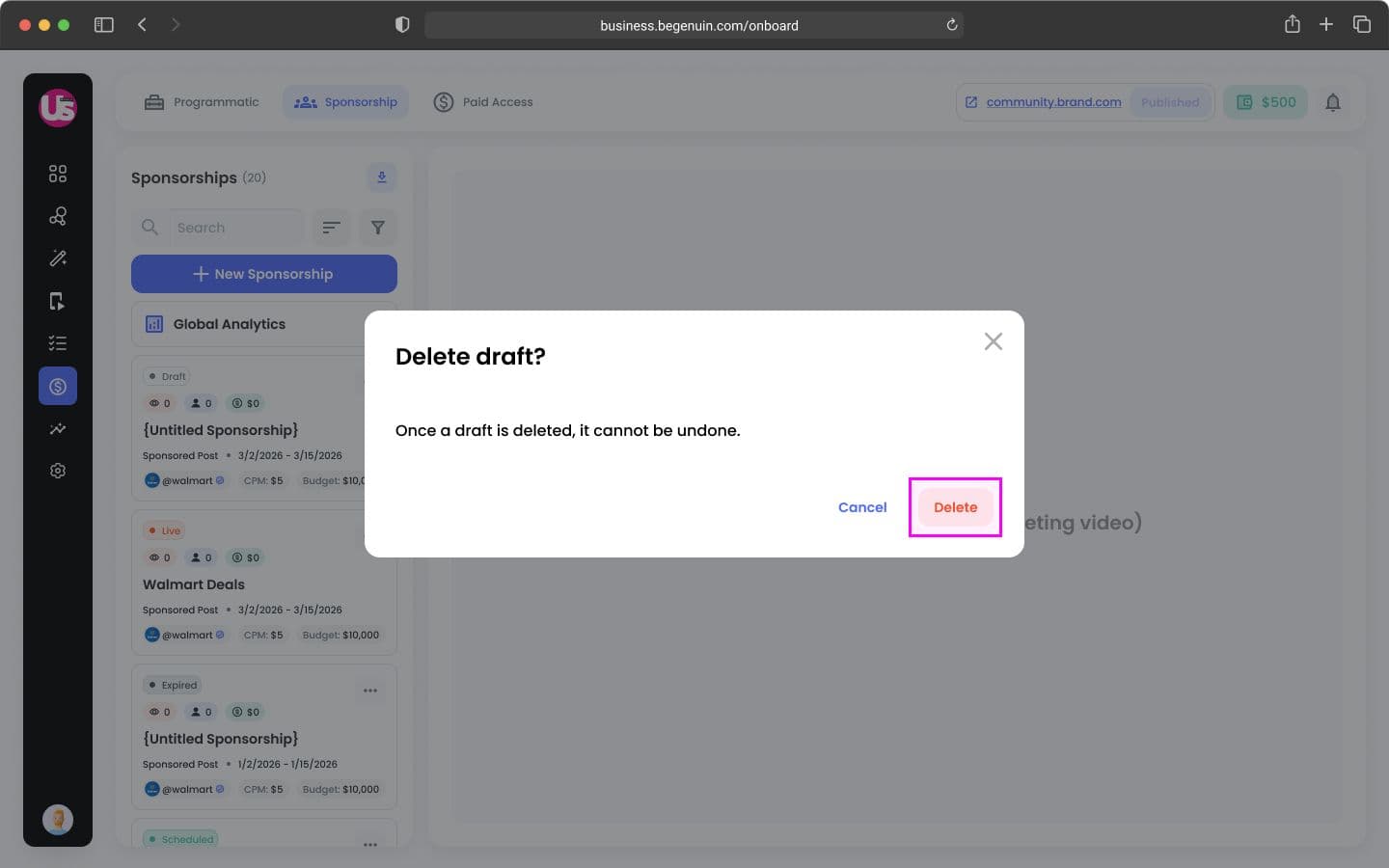Open the sort options for sponsorships
This screenshot has height=868, width=1389.
332,228
